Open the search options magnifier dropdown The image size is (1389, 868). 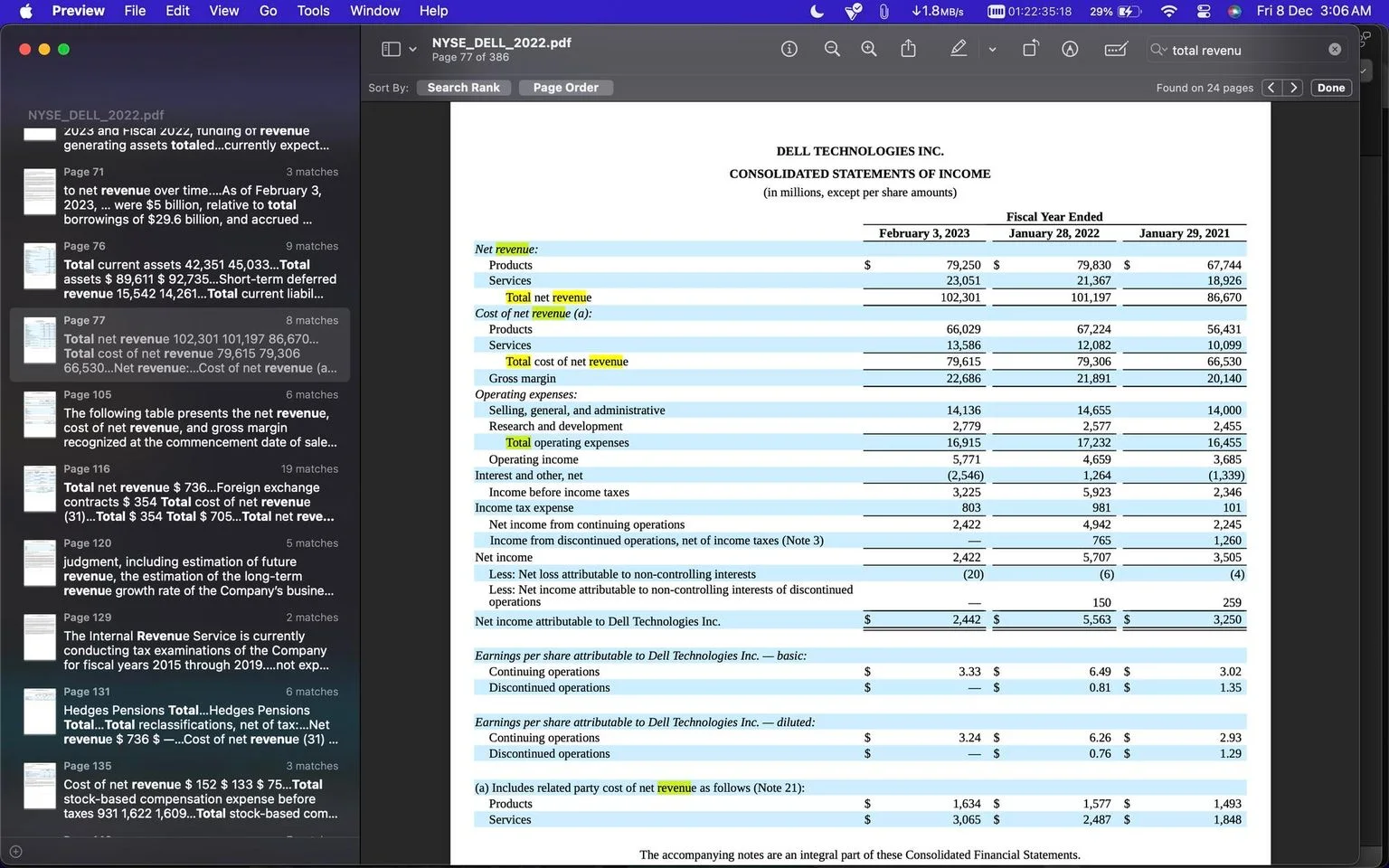(x=1158, y=50)
